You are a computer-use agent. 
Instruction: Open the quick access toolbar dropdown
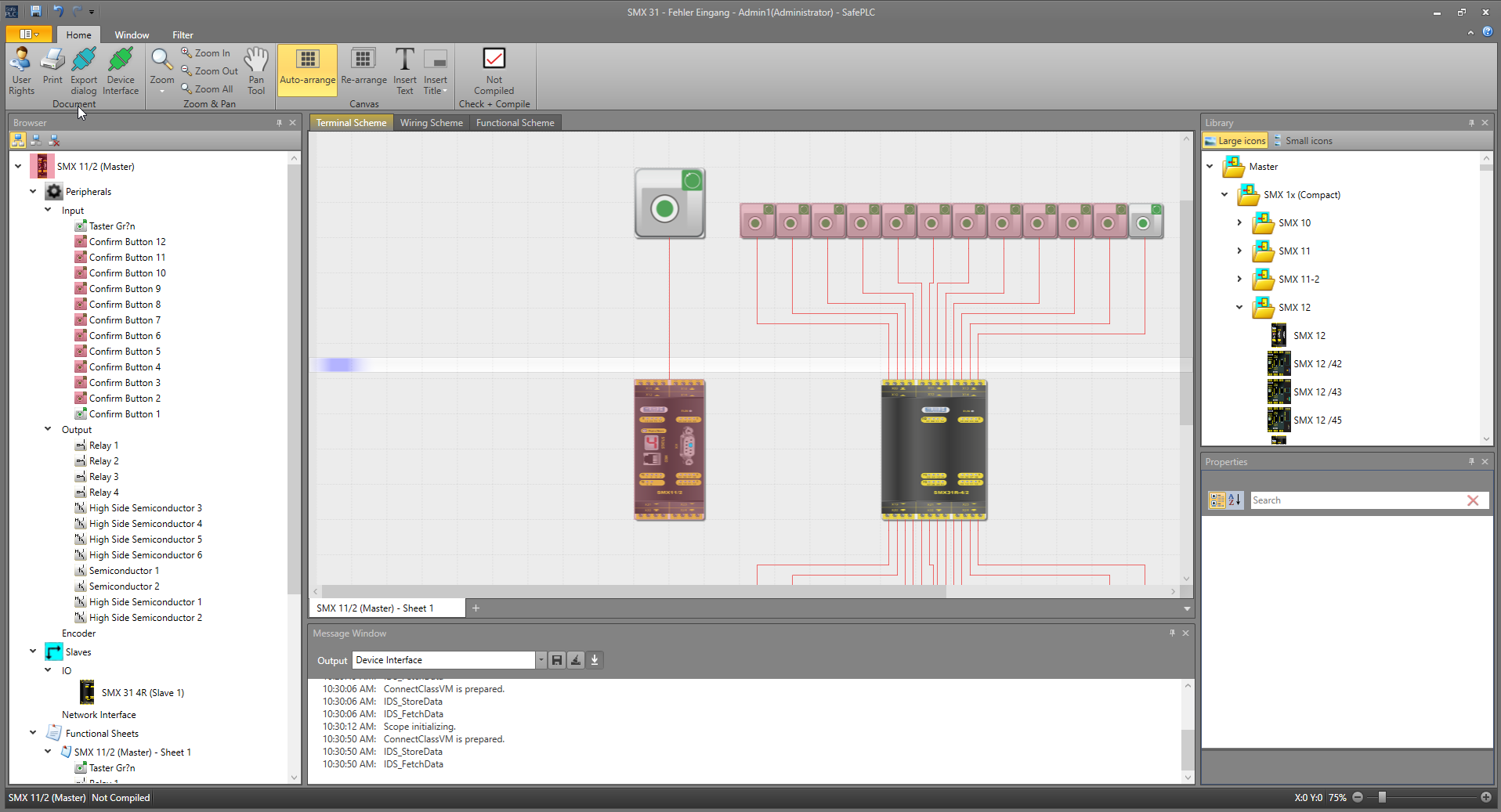pos(92,12)
